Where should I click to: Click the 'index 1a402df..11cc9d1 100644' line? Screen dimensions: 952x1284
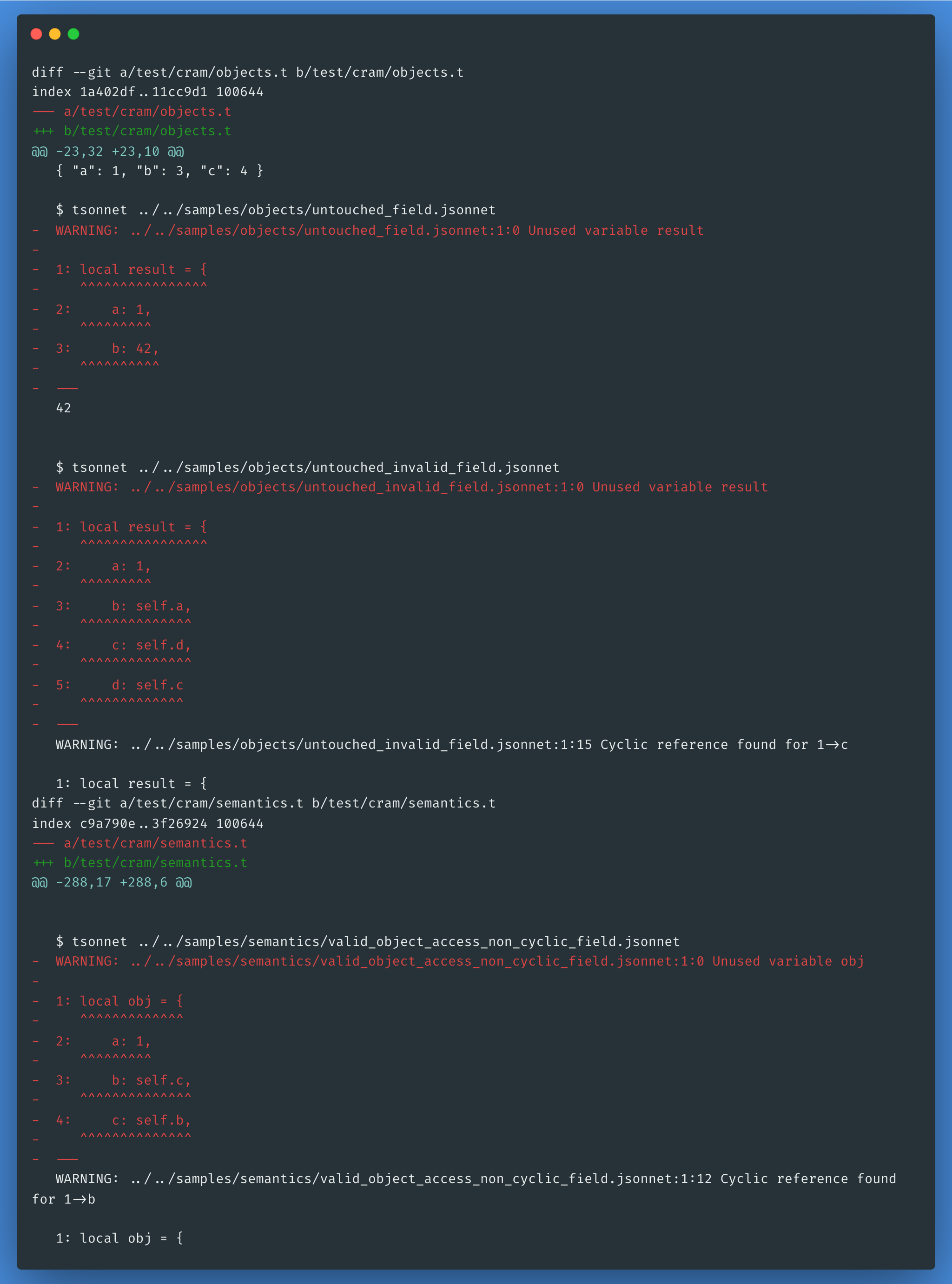point(147,92)
